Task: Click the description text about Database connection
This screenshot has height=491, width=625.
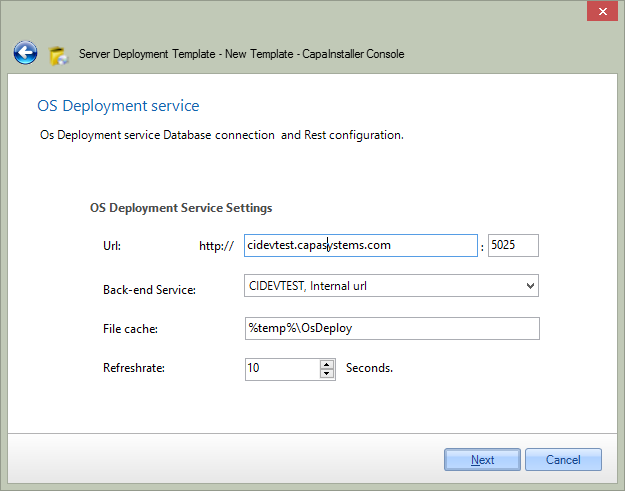Action: pos(222,135)
